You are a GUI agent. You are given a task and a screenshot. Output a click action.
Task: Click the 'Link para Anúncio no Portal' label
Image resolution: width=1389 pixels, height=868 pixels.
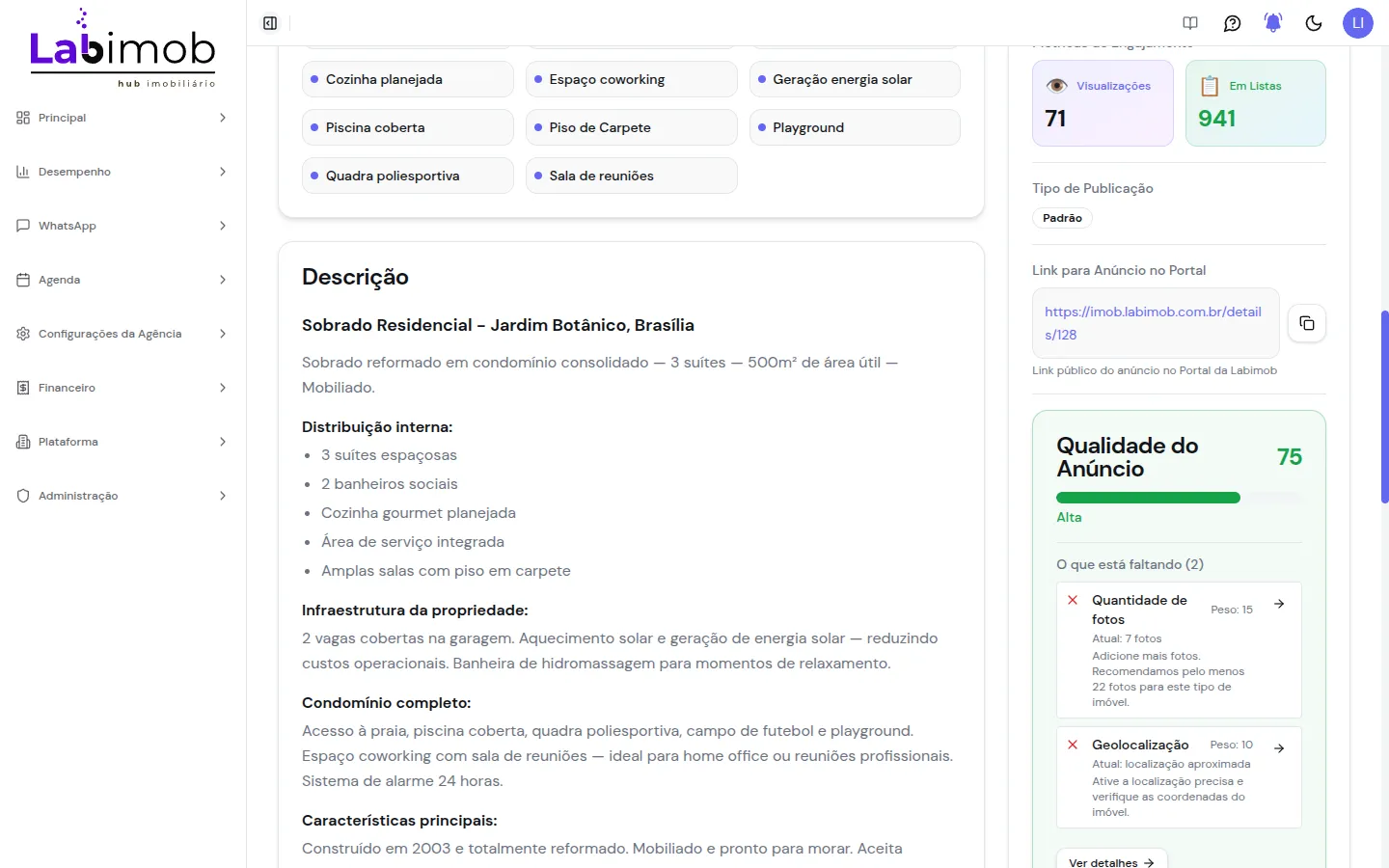(1119, 270)
